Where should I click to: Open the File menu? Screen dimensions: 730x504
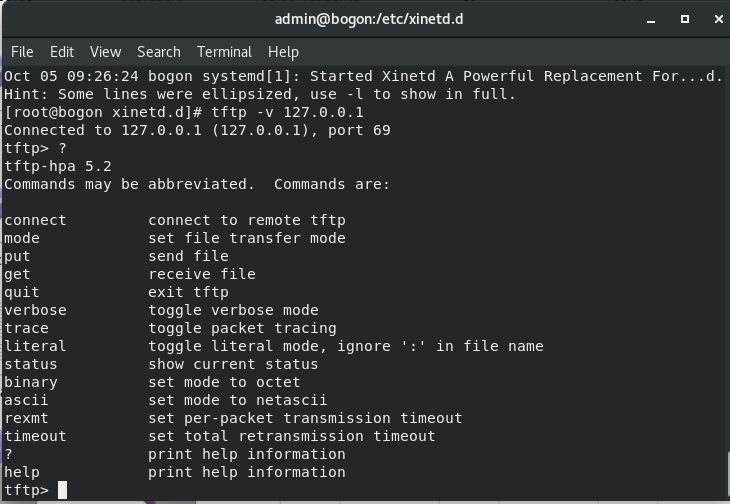point(22,52)
